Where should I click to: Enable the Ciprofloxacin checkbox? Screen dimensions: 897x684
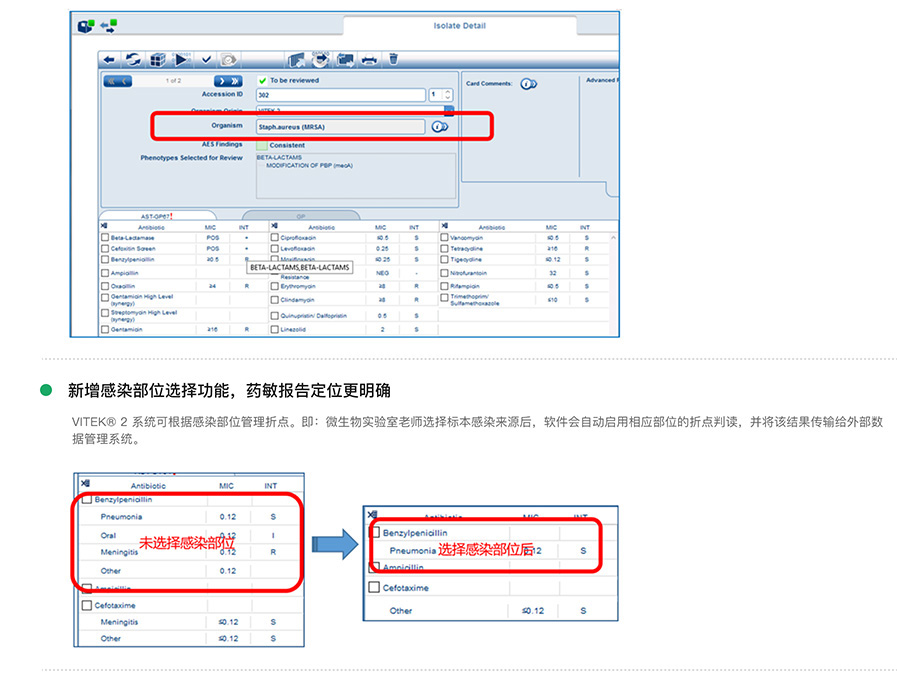tap(274, 238)
